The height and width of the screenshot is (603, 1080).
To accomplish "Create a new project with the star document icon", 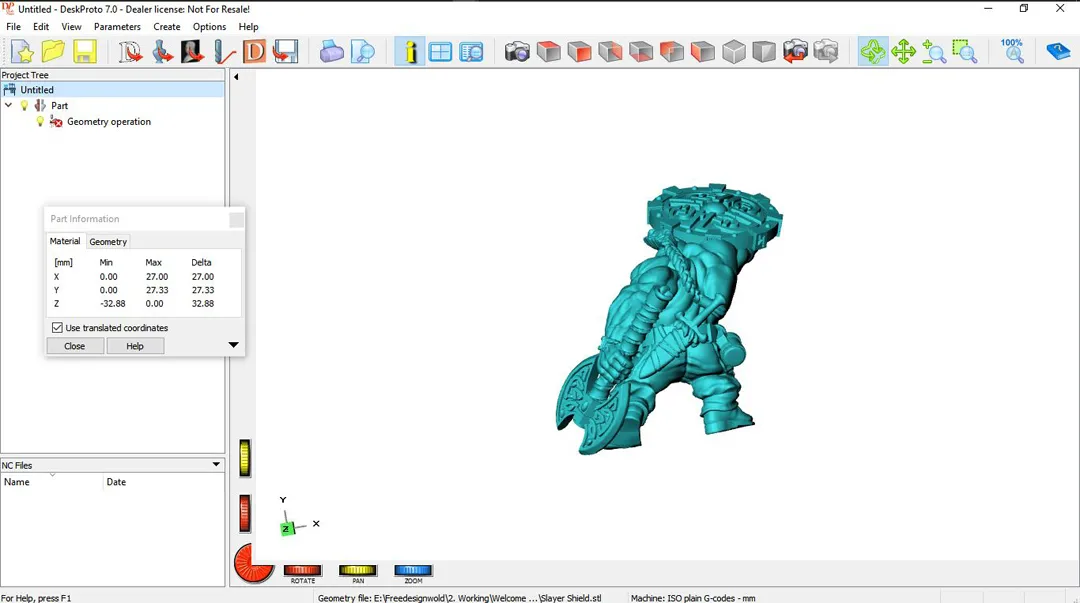I will pos(22,52).
